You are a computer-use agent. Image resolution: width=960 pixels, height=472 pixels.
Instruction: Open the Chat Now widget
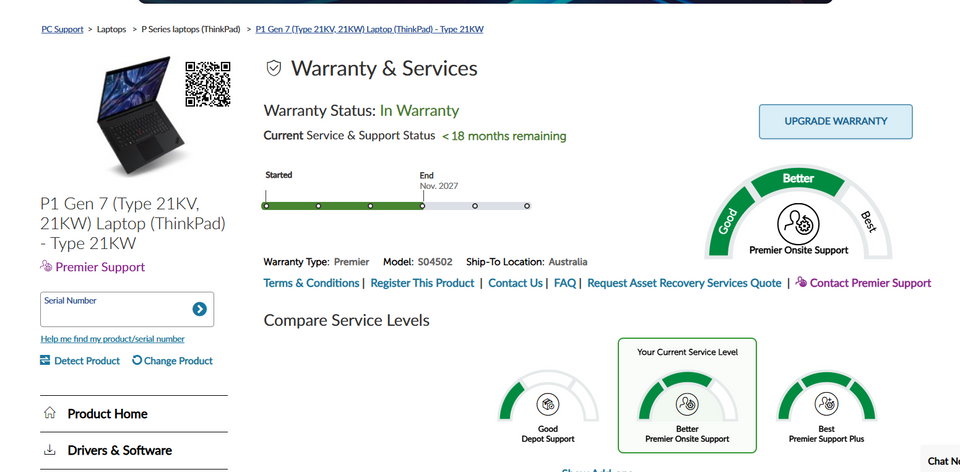tap(941, 460)
